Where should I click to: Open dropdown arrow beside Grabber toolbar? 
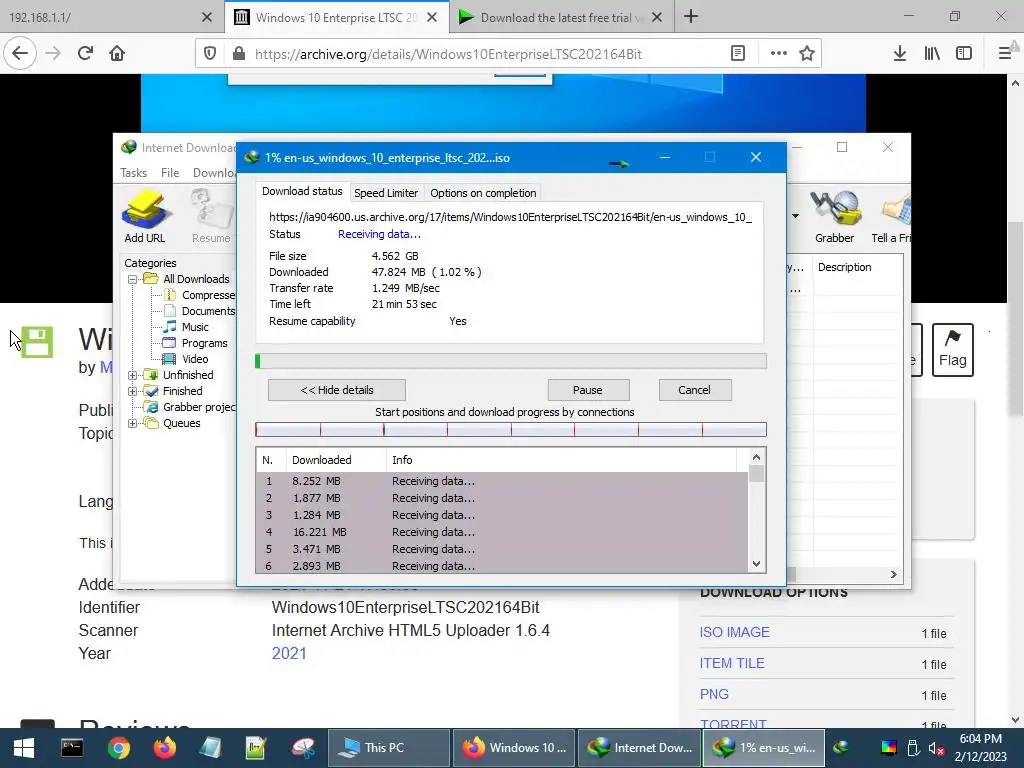795,216
